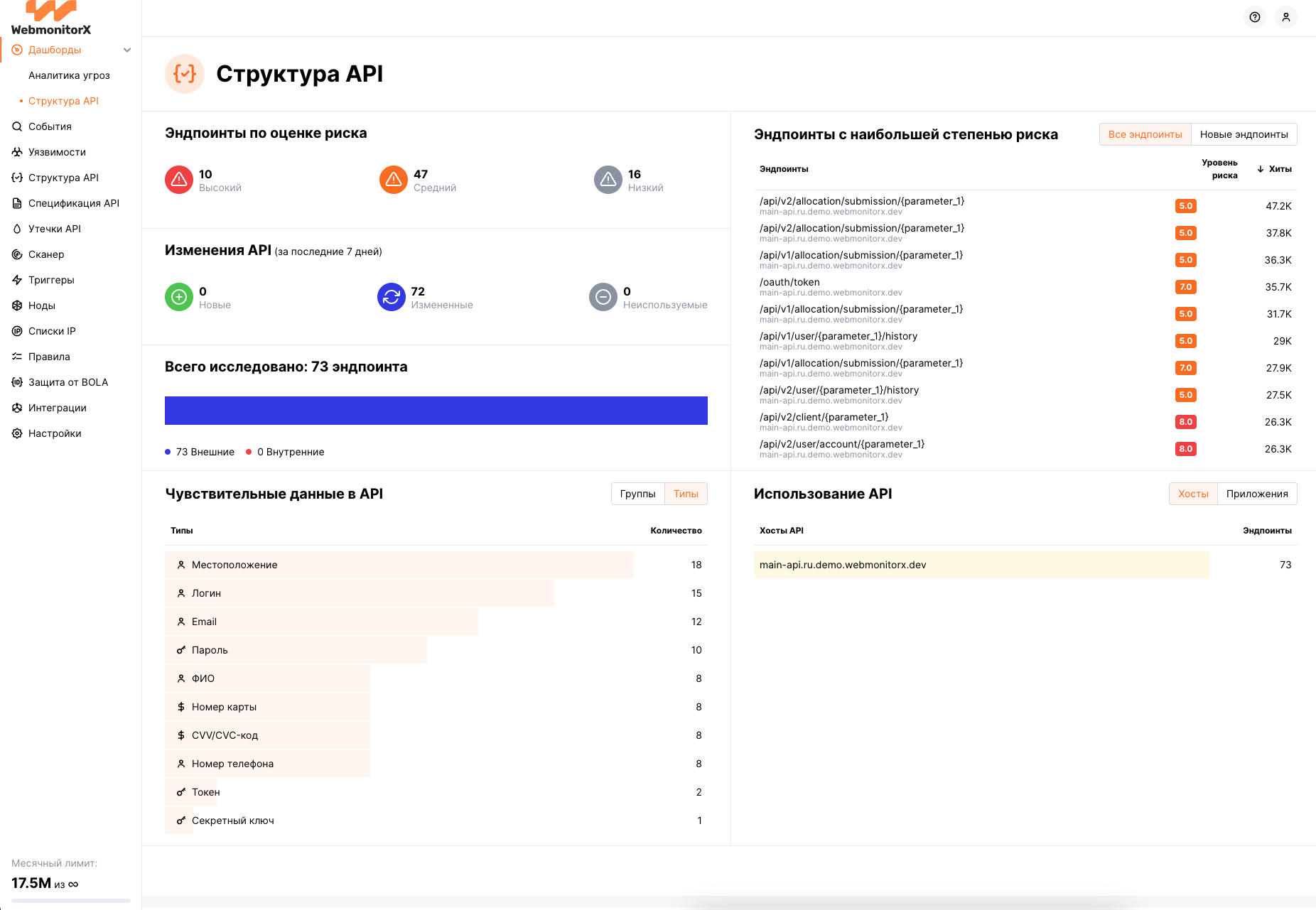Screen dimensions: 1316x910
Task: Open main-api.ru.demo.webmonitorx.dev host row
Action: [1025, 565]
